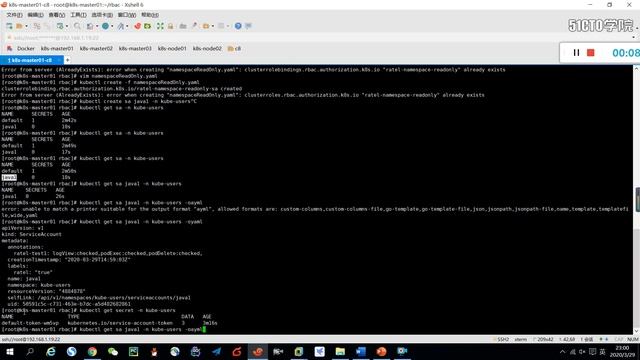Show hidden system tray icons chevron
The width and height of the screenshot is (640, 360).
pyautogui.click(x=562, y=352)
